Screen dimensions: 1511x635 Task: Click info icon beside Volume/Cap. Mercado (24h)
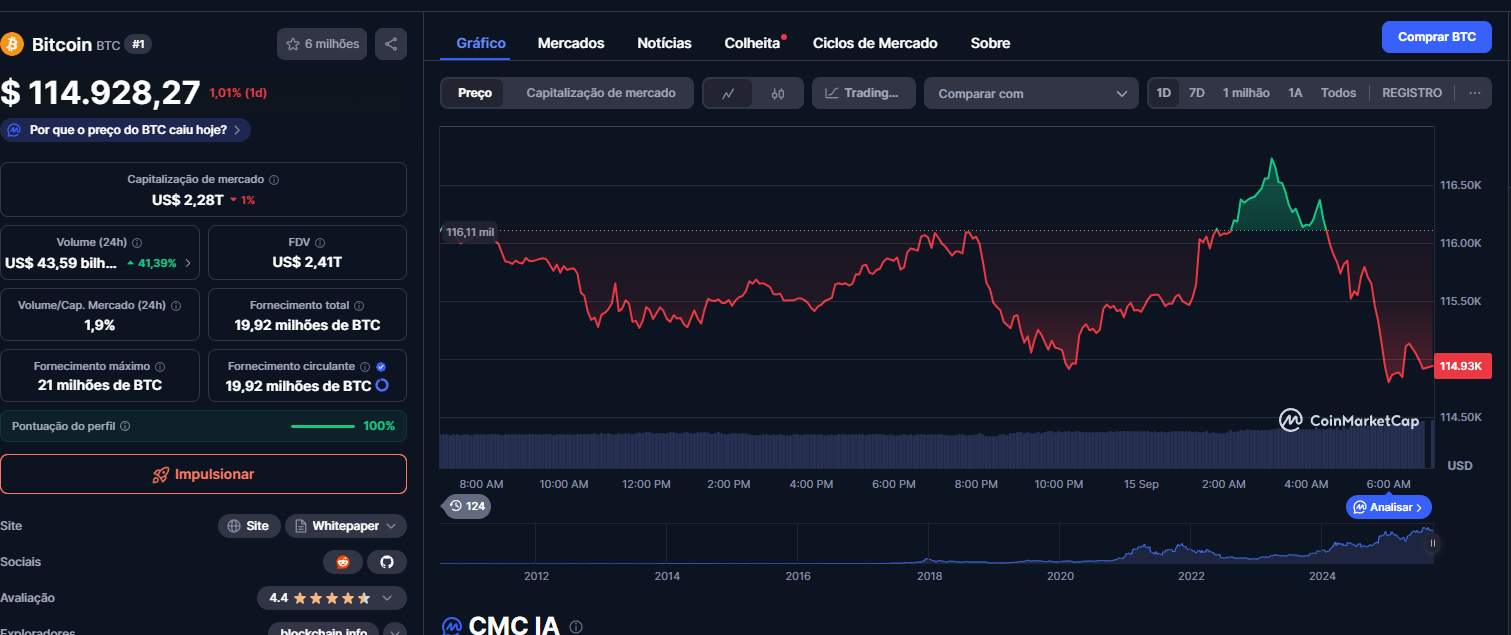[175, 306]
